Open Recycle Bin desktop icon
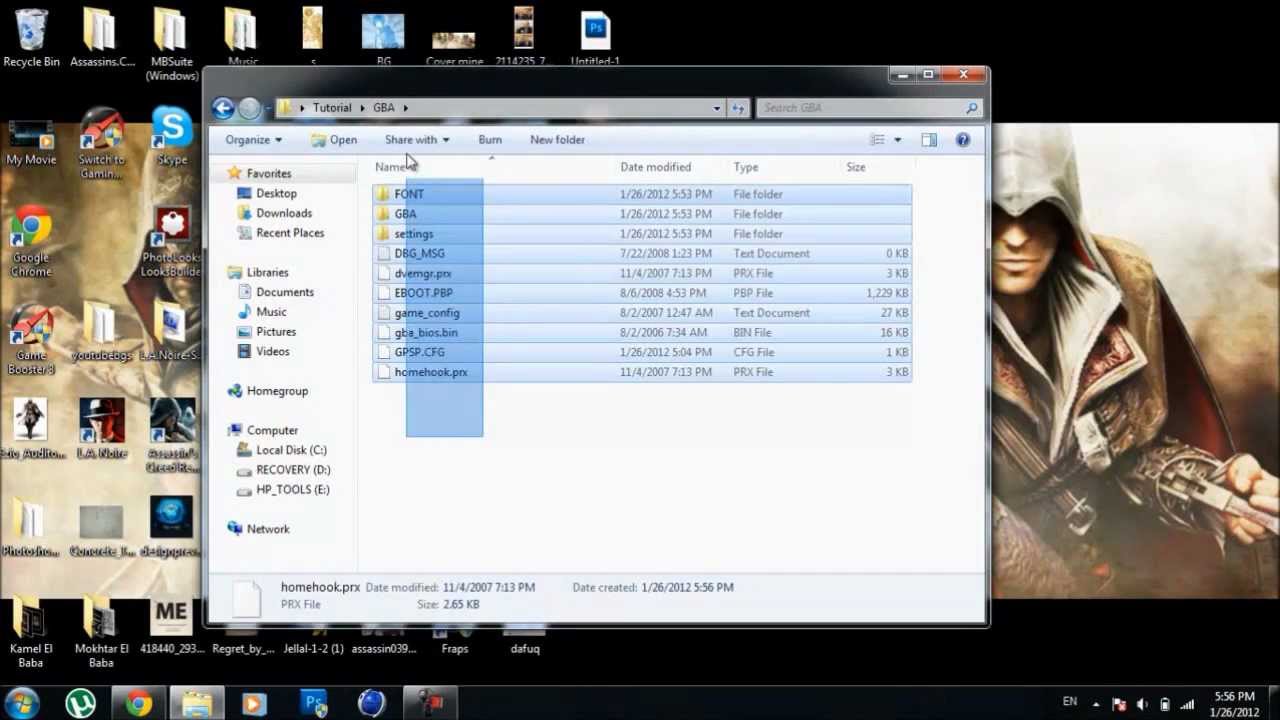1280x720 pixels. coord(31,39)
